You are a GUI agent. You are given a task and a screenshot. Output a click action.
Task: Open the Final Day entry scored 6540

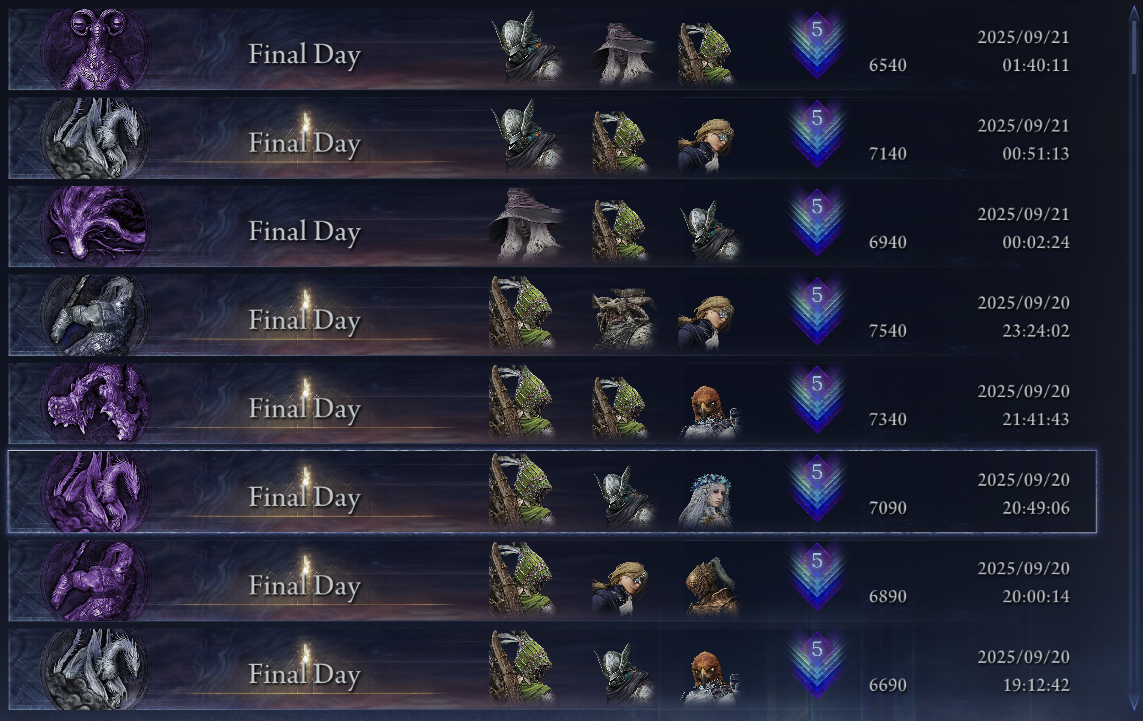point(553,50)
